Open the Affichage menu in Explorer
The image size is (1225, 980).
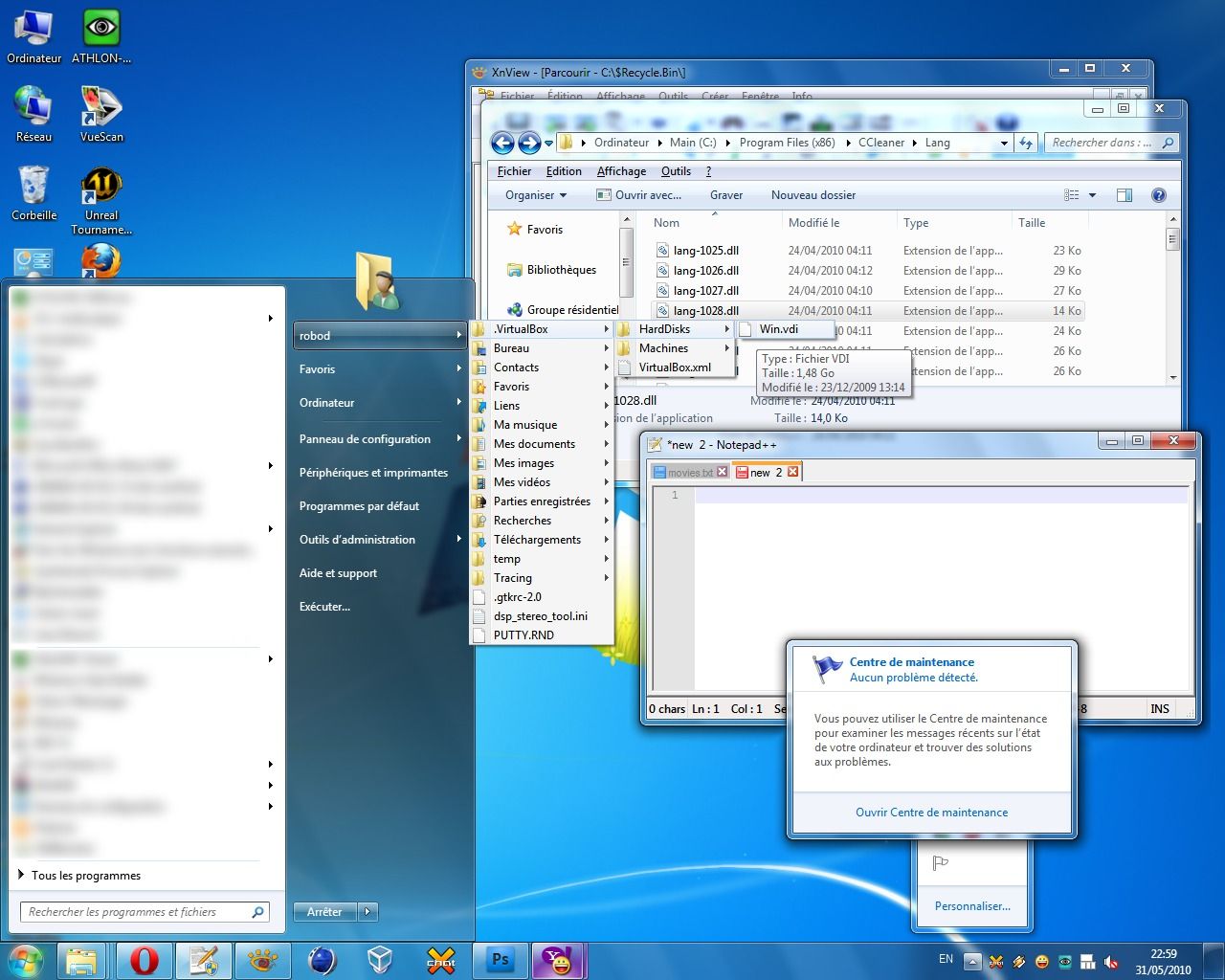(x=621, y=171)
